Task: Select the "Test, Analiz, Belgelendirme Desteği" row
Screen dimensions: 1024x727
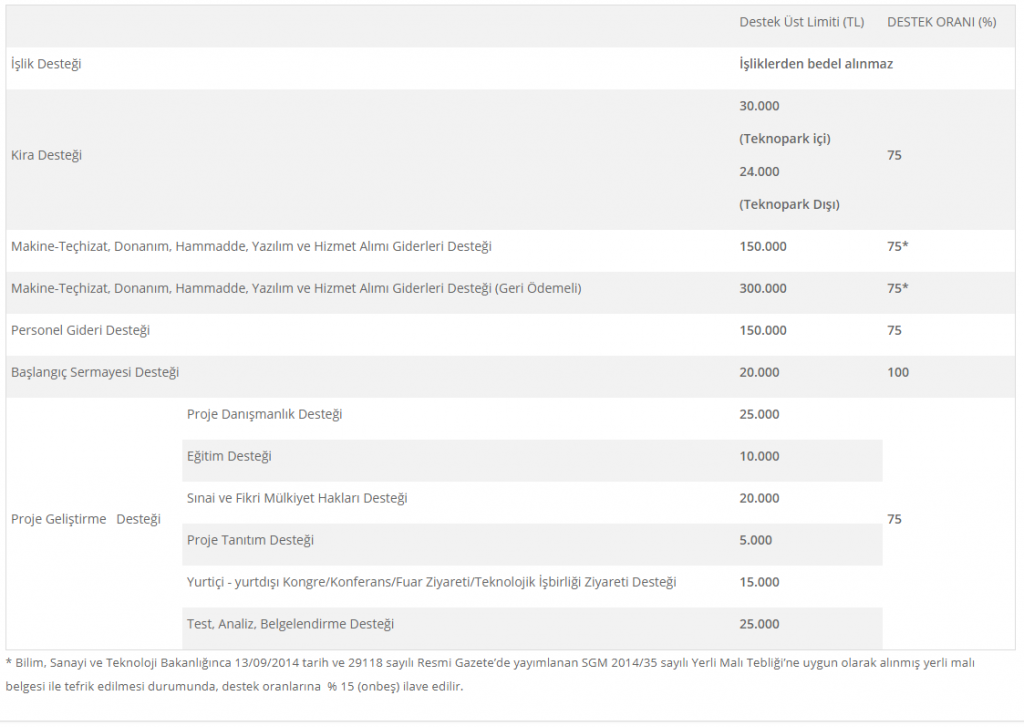Action: (290, 625)
